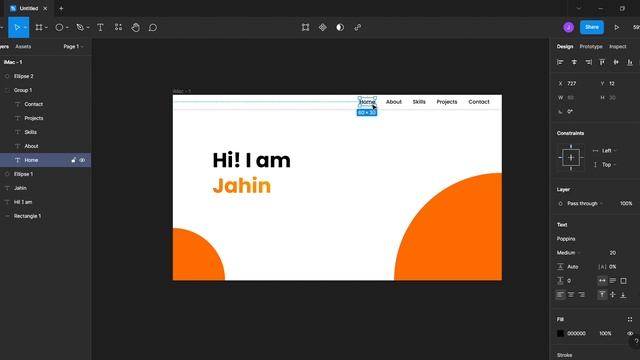
Task: Click Projects text on the canvas
Action: 447,102
